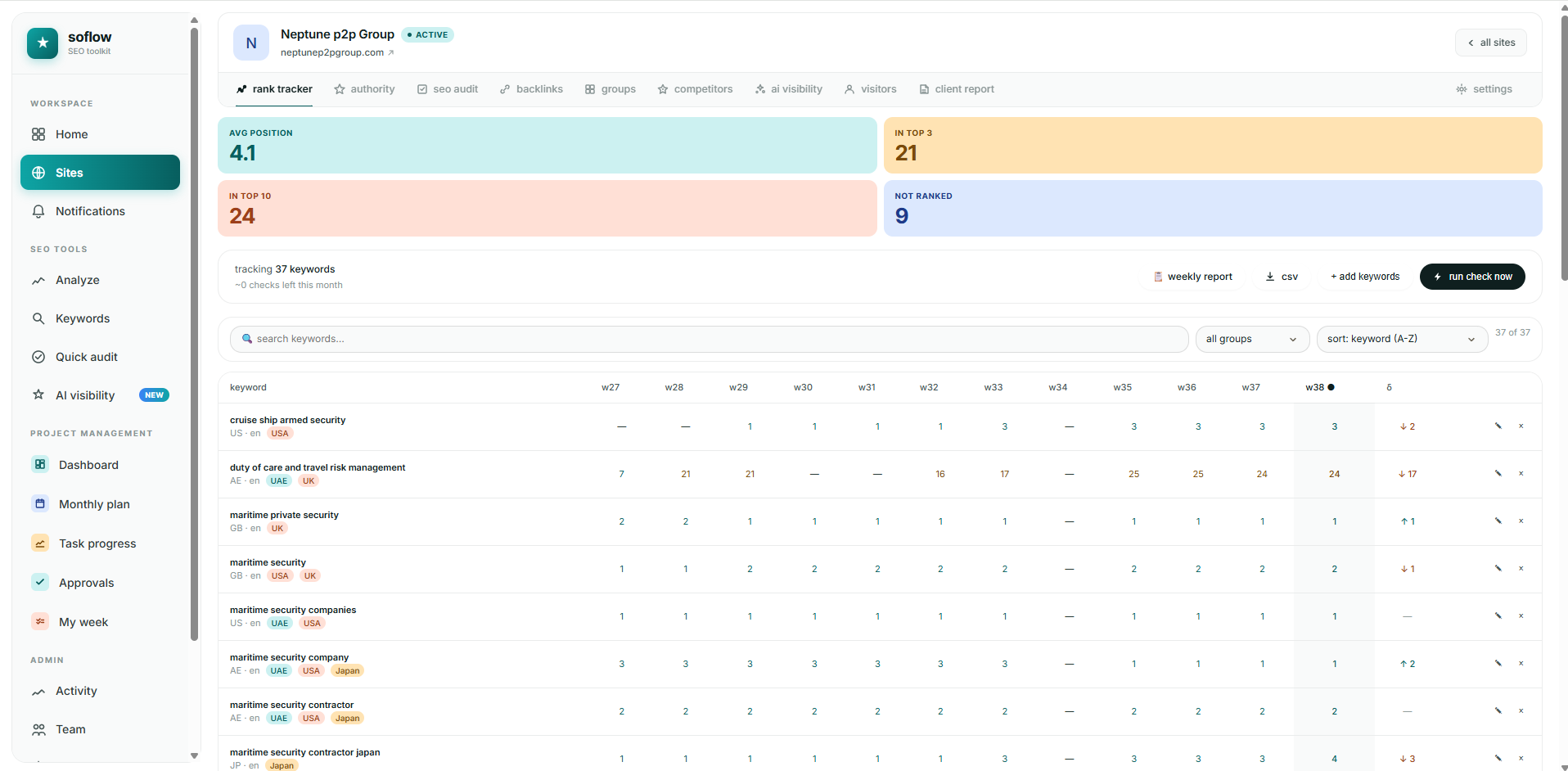Open Notifications bell in the sidebar
The height and width of the screenshot is (771, 1568).
coord(100,211)
